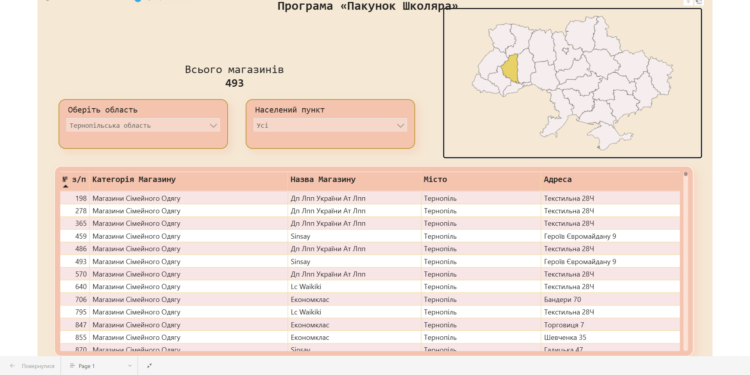Open the Оберіть область dropdown chevron
750x375 pixels.
click(213, 126)
